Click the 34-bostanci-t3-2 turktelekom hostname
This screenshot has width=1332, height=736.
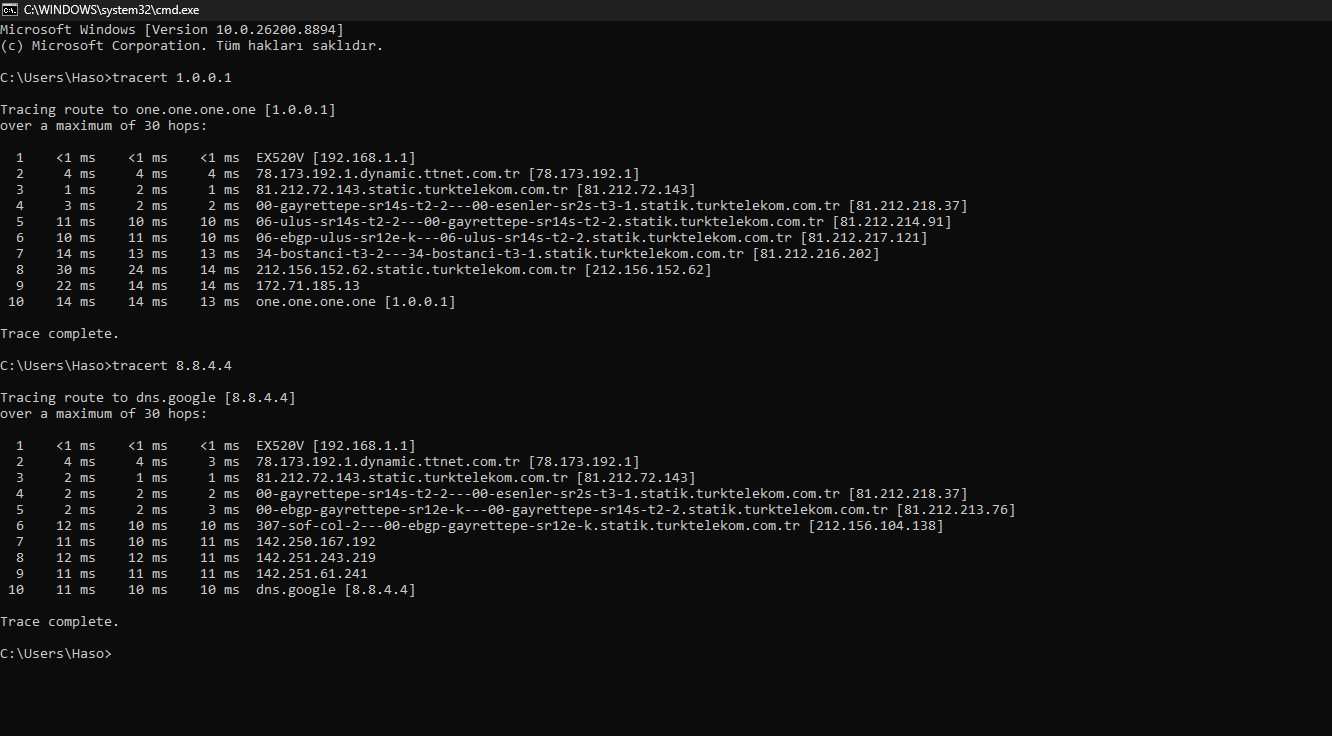point(500,254)
